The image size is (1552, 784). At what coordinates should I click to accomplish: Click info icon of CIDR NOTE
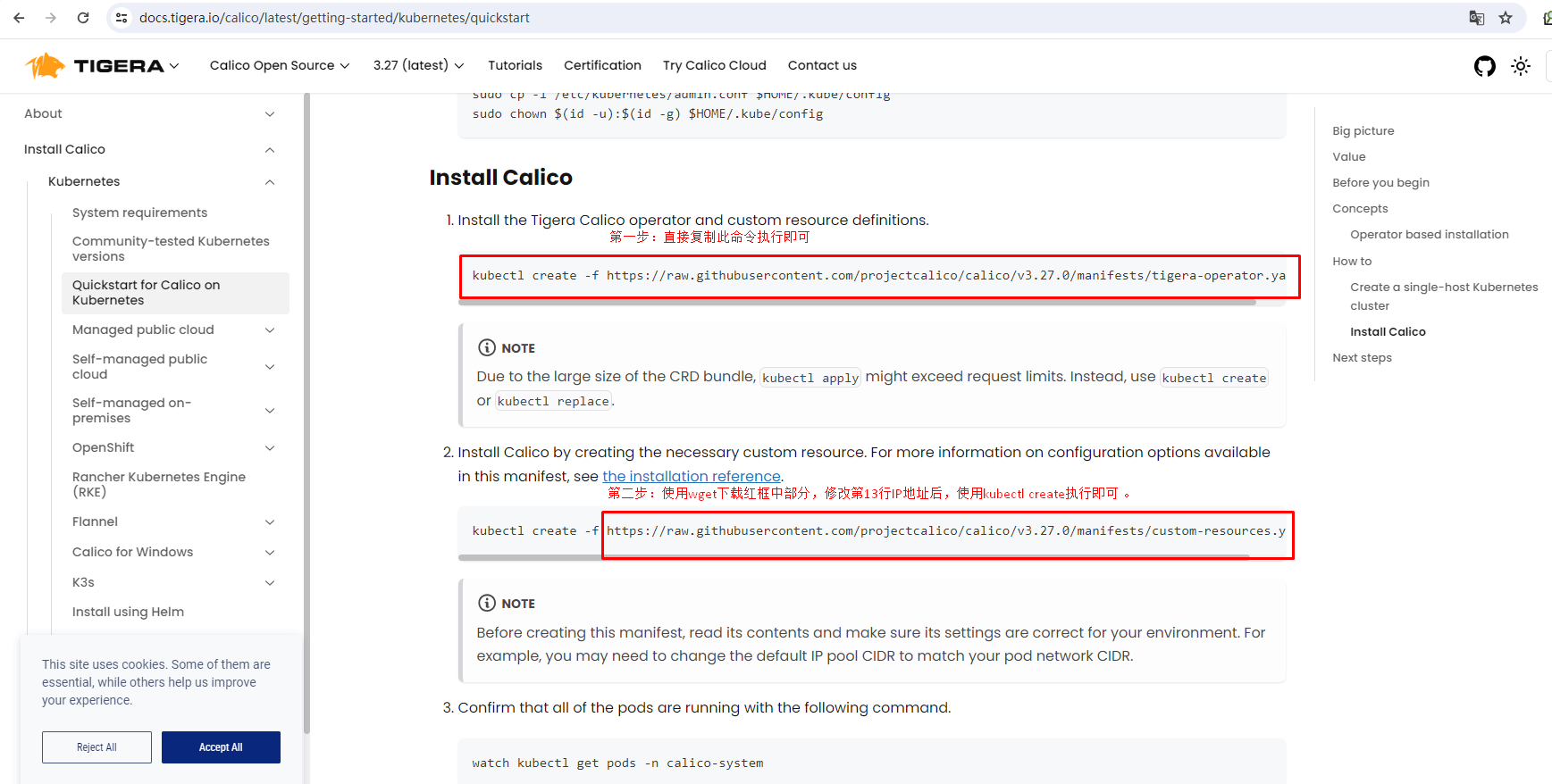click(x=487, y=603)
